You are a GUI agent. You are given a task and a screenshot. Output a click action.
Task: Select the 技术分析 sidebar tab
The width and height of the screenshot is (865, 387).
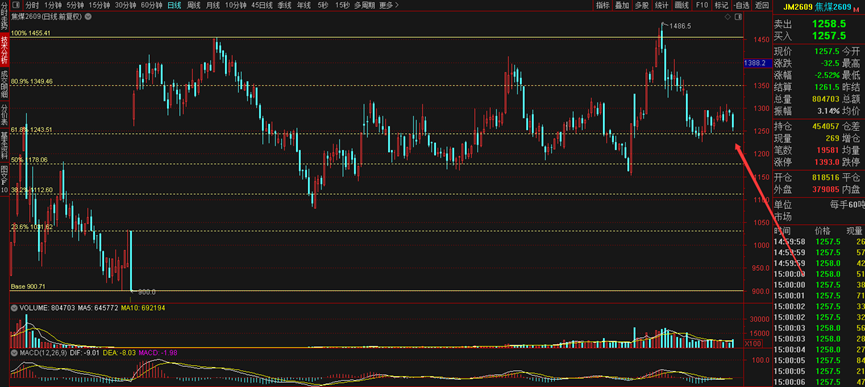(x=4, y=49)
